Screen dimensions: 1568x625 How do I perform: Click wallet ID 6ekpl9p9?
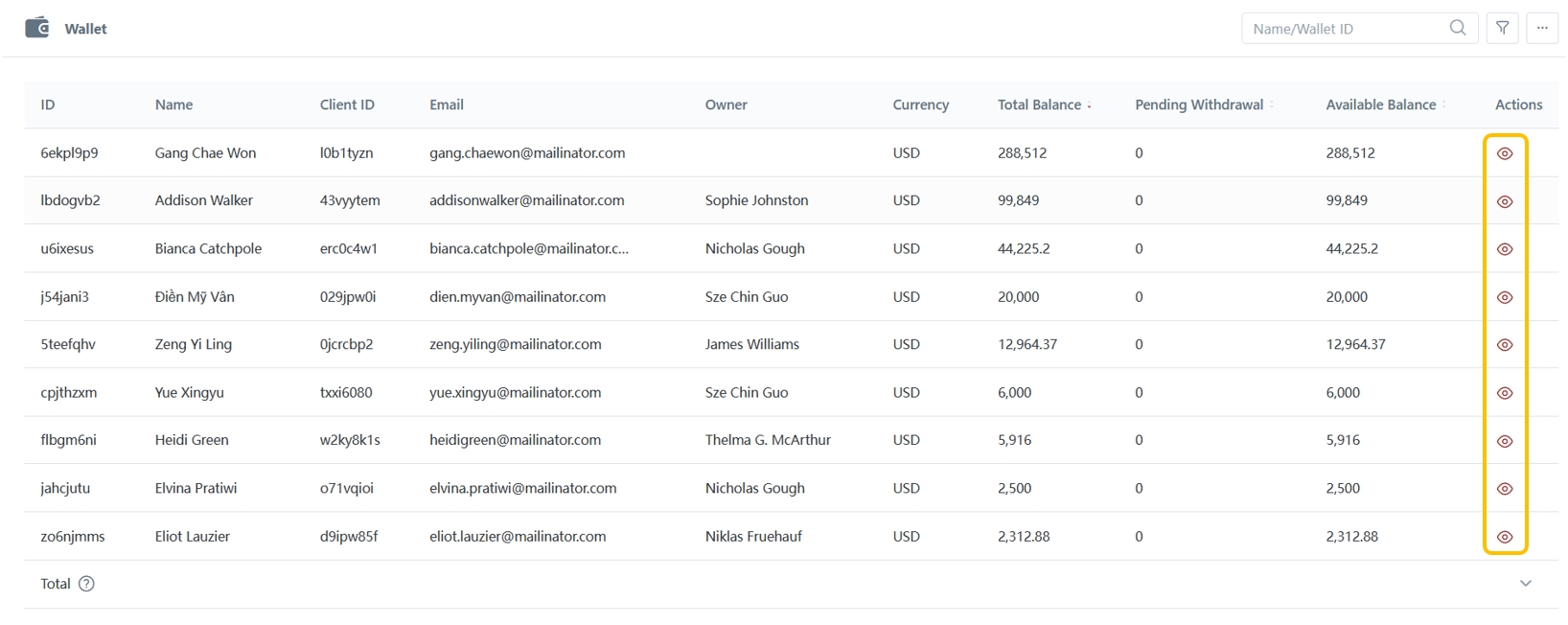[x=69, y=152]
